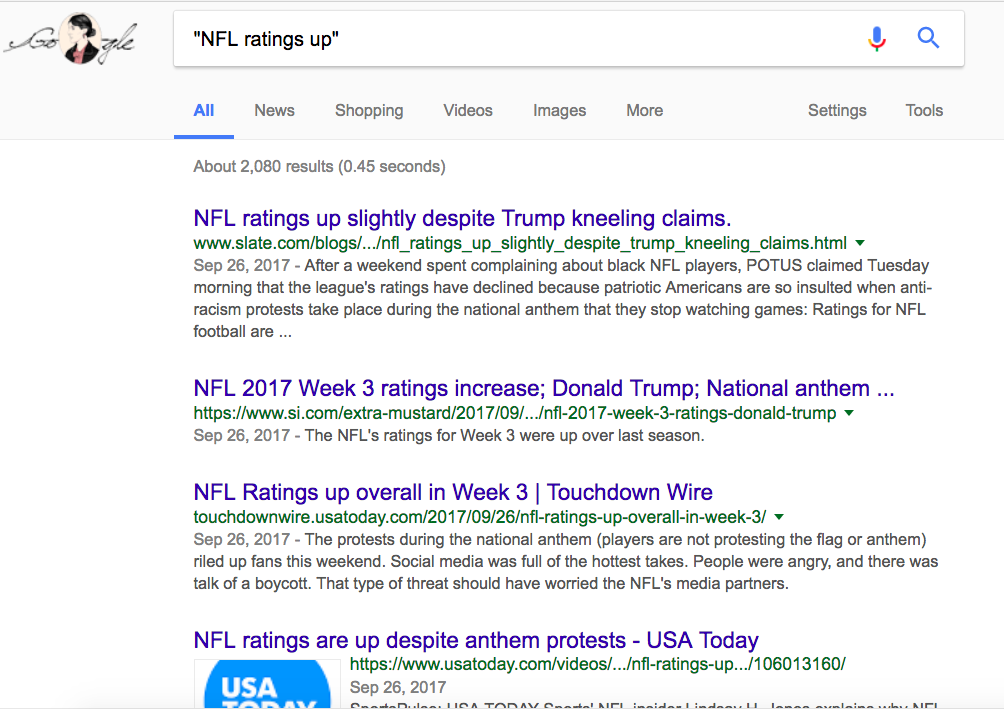Open the search Tools options
Viewport: 1004px width, 709px height.
tap(924, 110)
